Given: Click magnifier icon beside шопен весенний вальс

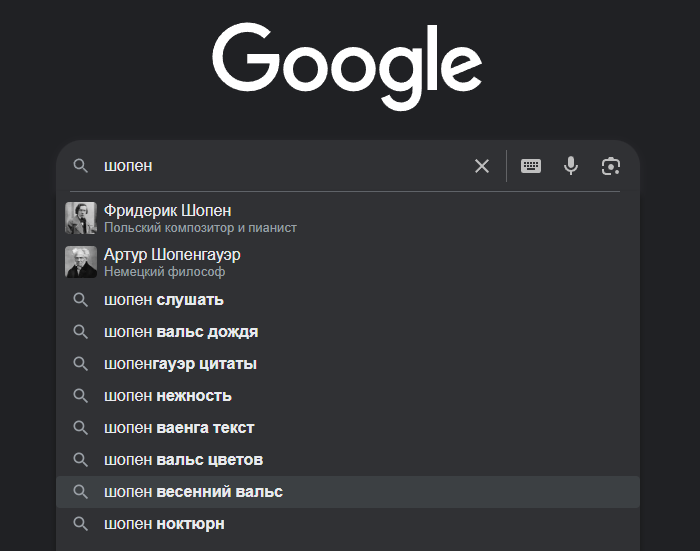Looking at the screenshot, I should (x=80, y=492).
